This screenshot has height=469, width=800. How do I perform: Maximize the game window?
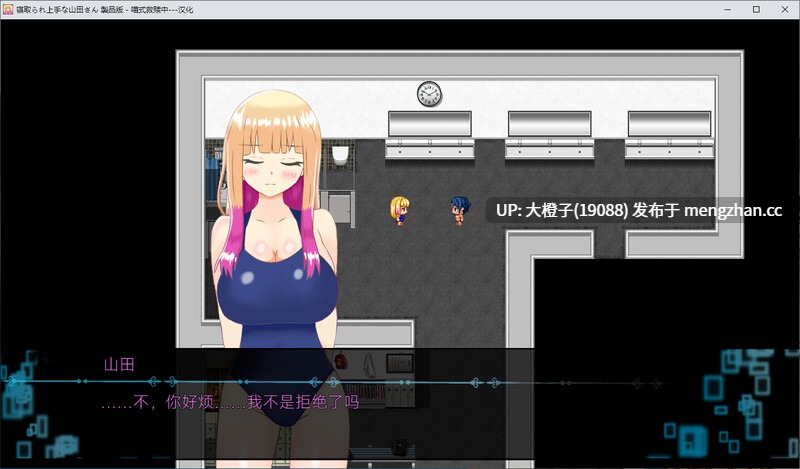(x=756, y=9)
